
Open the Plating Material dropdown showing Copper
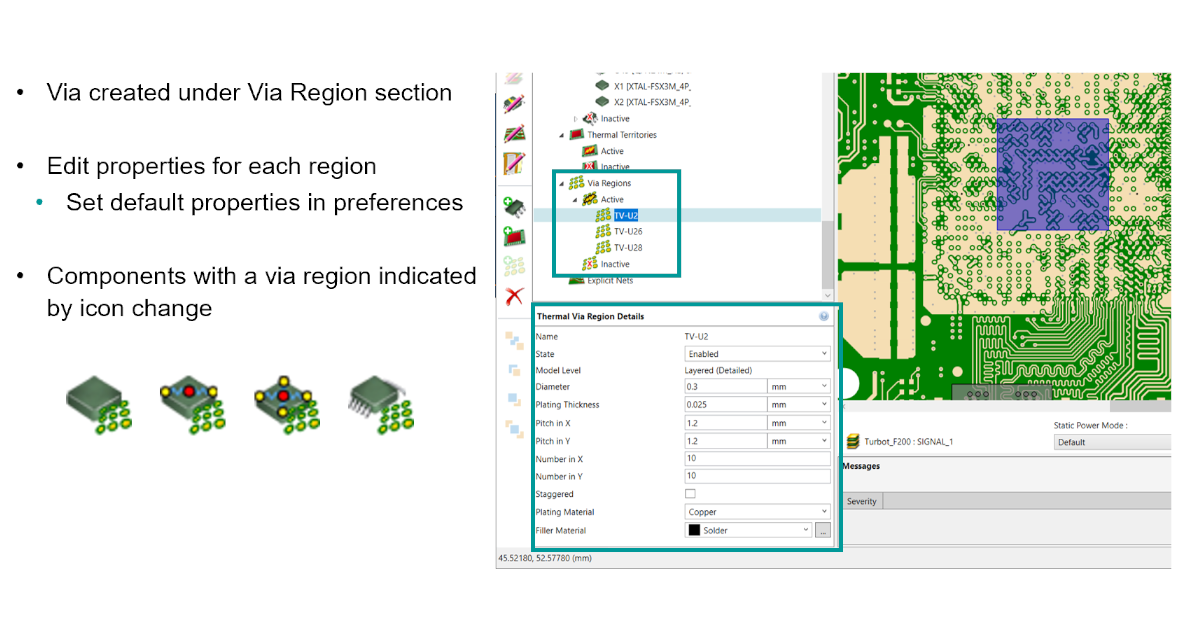click(x=757, y=512)
